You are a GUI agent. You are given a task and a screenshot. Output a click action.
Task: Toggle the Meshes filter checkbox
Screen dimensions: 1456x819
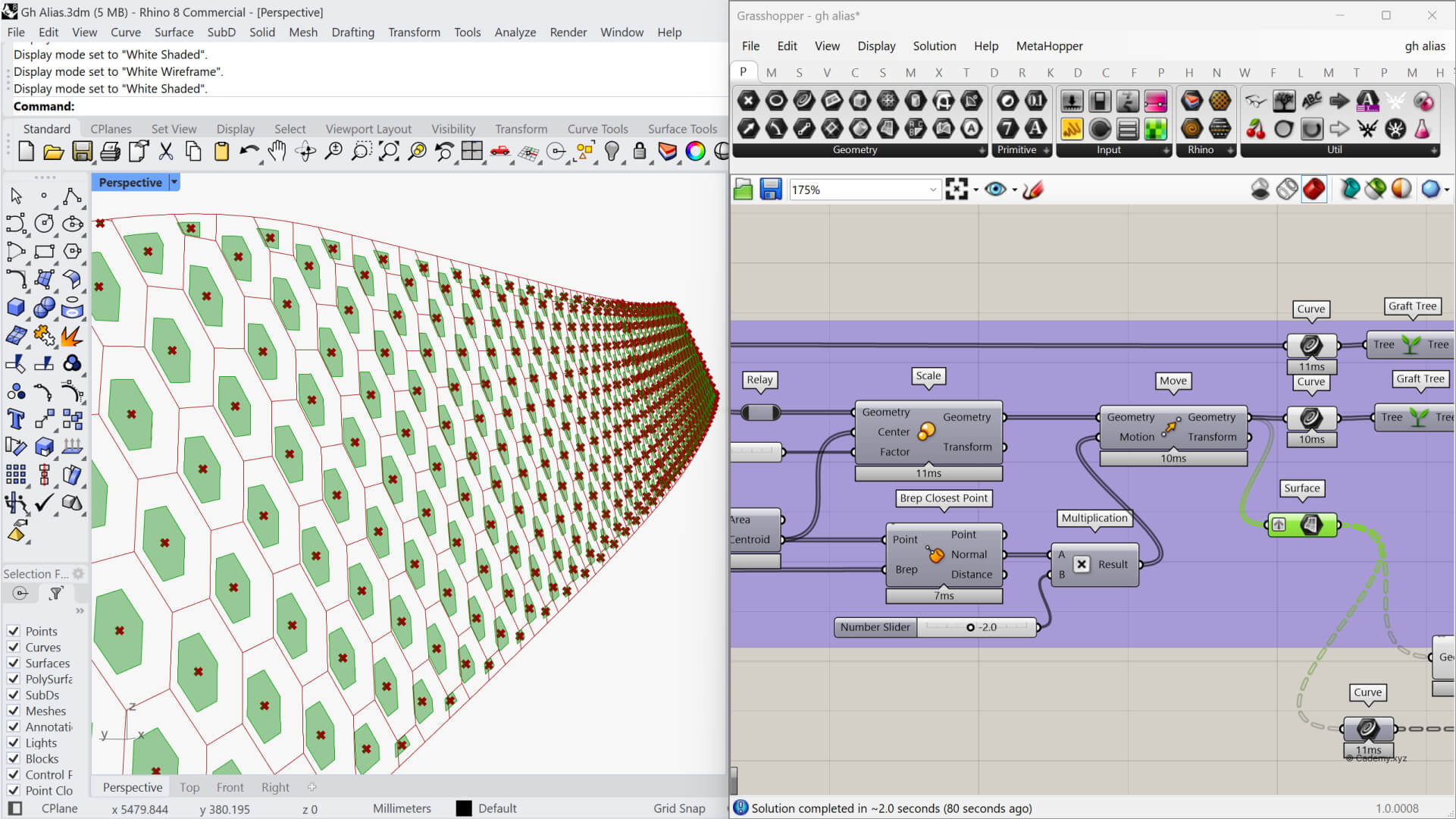(x=14, y=711)
